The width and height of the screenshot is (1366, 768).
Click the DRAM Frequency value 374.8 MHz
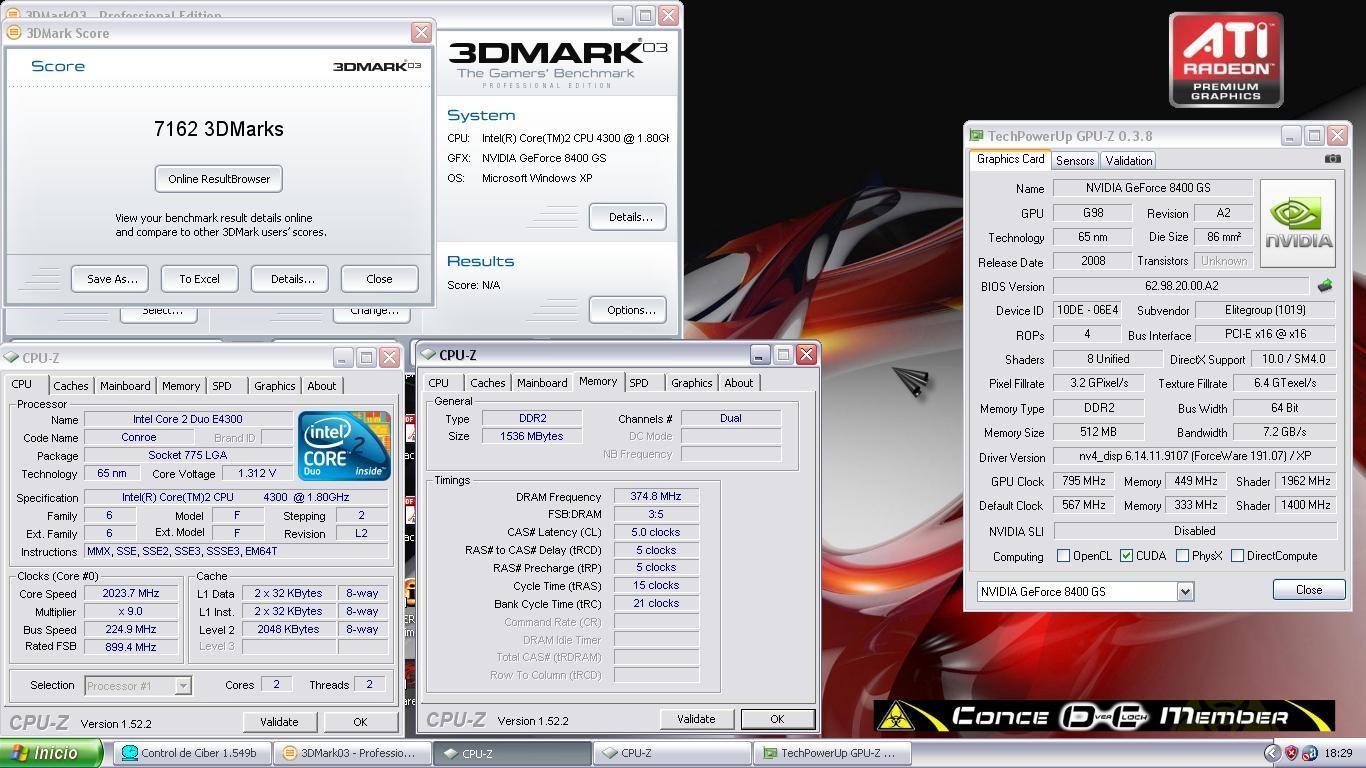[656, 496]
